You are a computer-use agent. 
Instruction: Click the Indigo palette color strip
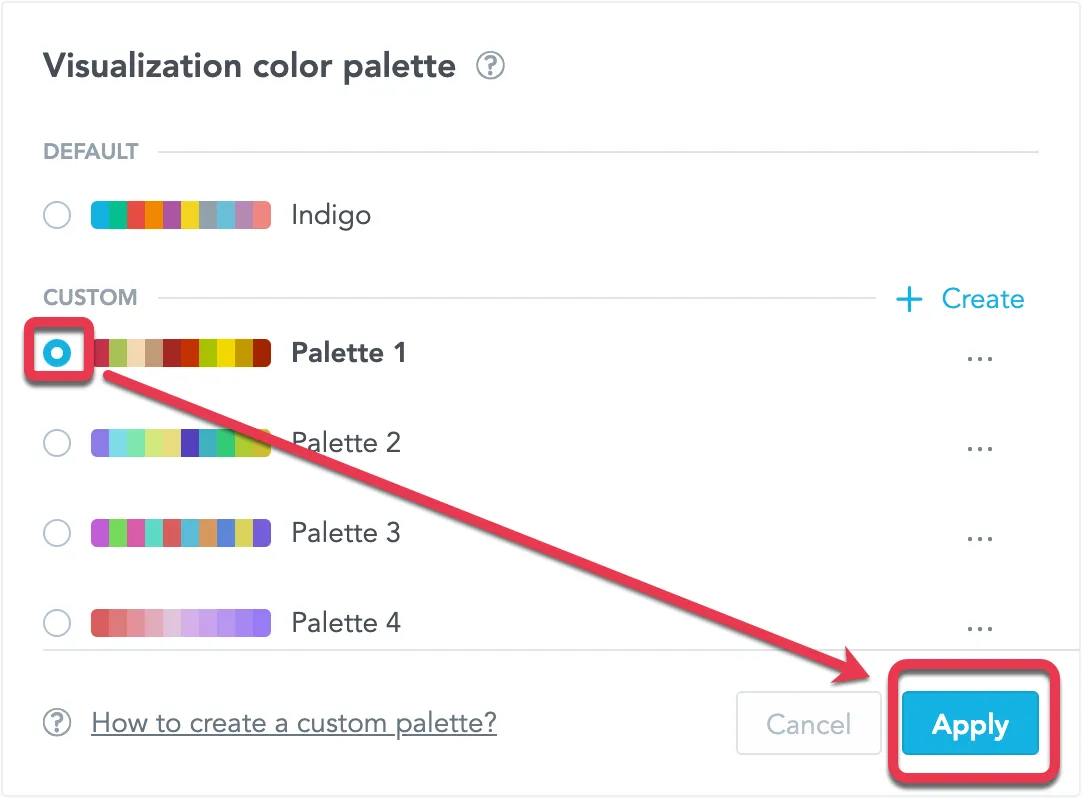[x=180, y=215]
